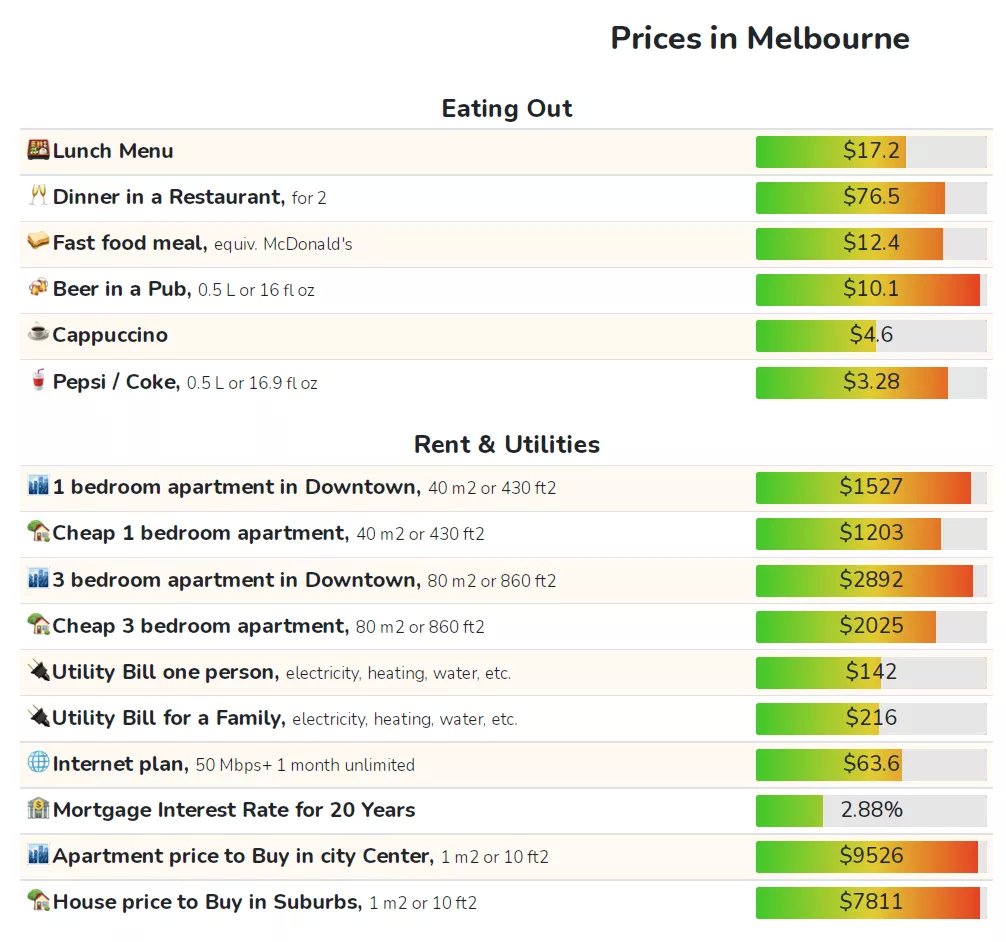
Task: Click the 2.88% mortgage rate bar
Action: 871,810
